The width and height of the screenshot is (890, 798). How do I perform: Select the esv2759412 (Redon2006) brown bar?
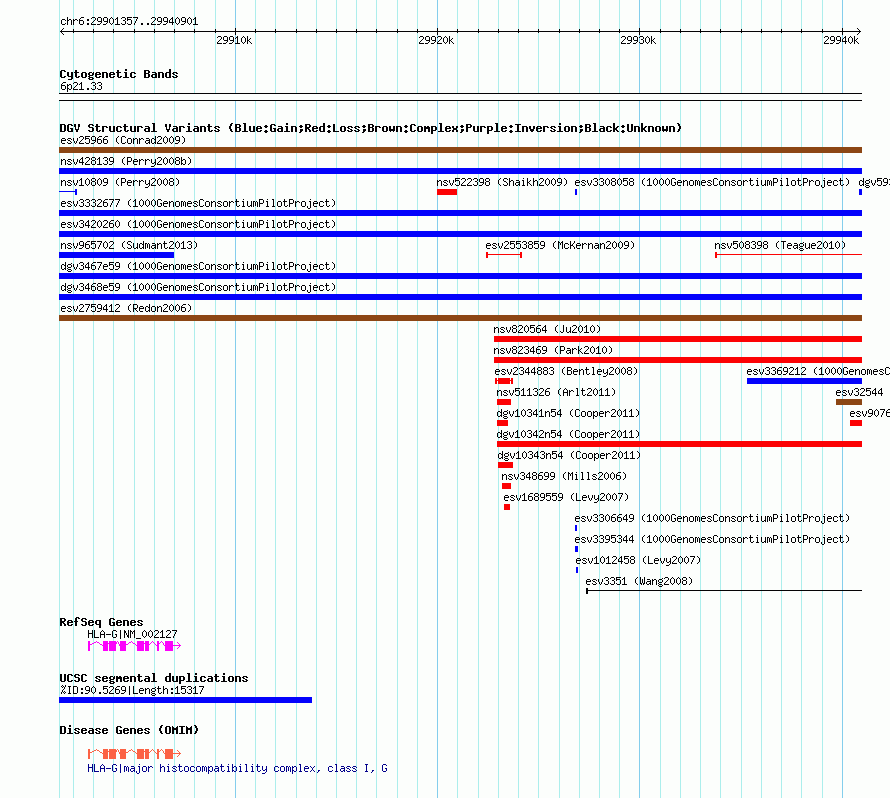point(460,318)
